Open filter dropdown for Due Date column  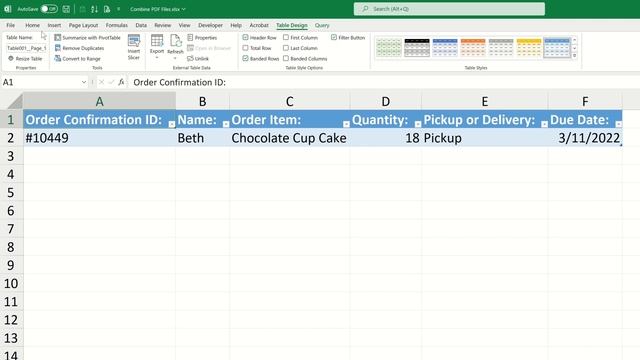pyautogui.click(x=619, y=124)
